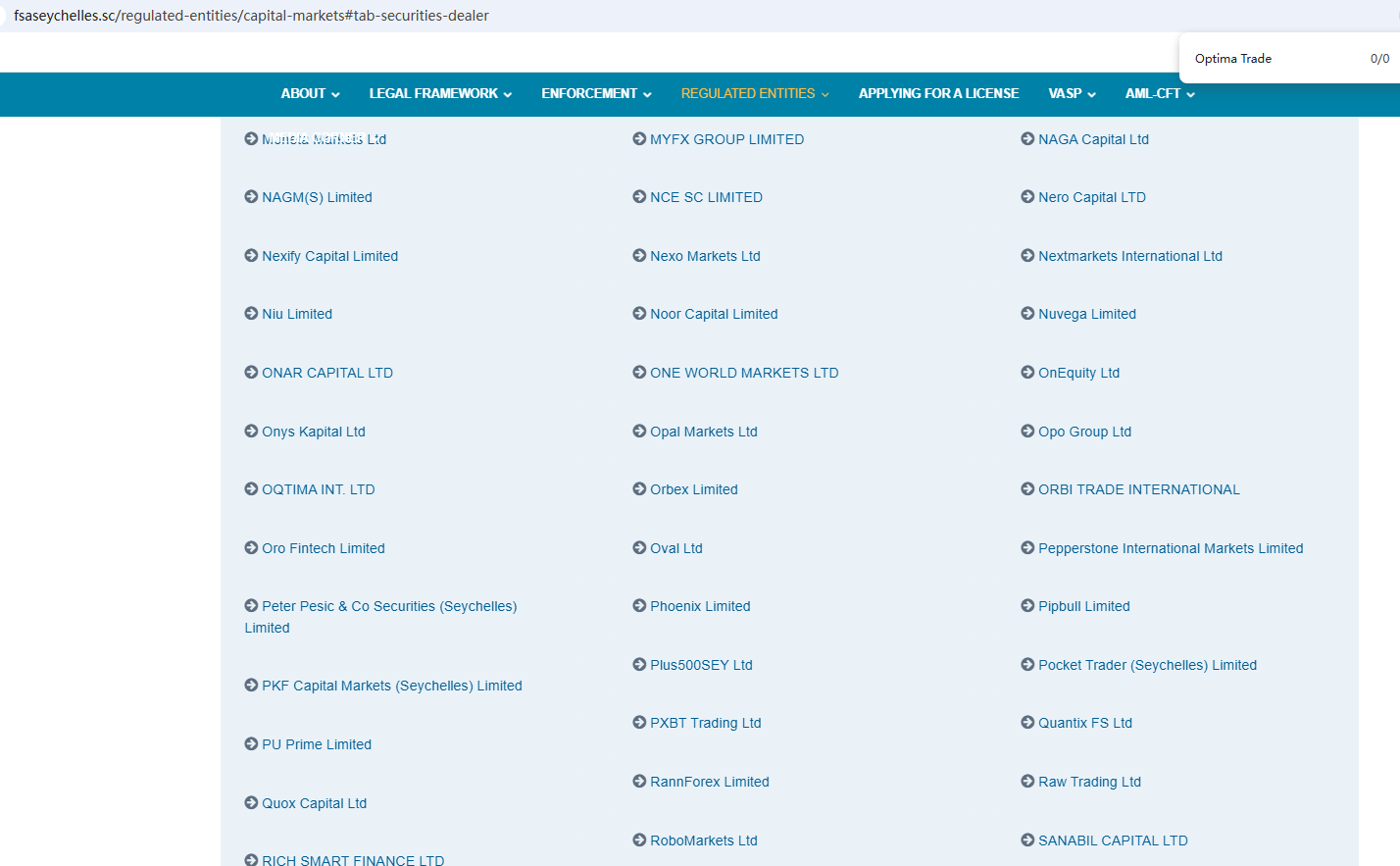Click the arrow icon before Noor Capital Limited
1400x866 pixels.
coord(639,314)
